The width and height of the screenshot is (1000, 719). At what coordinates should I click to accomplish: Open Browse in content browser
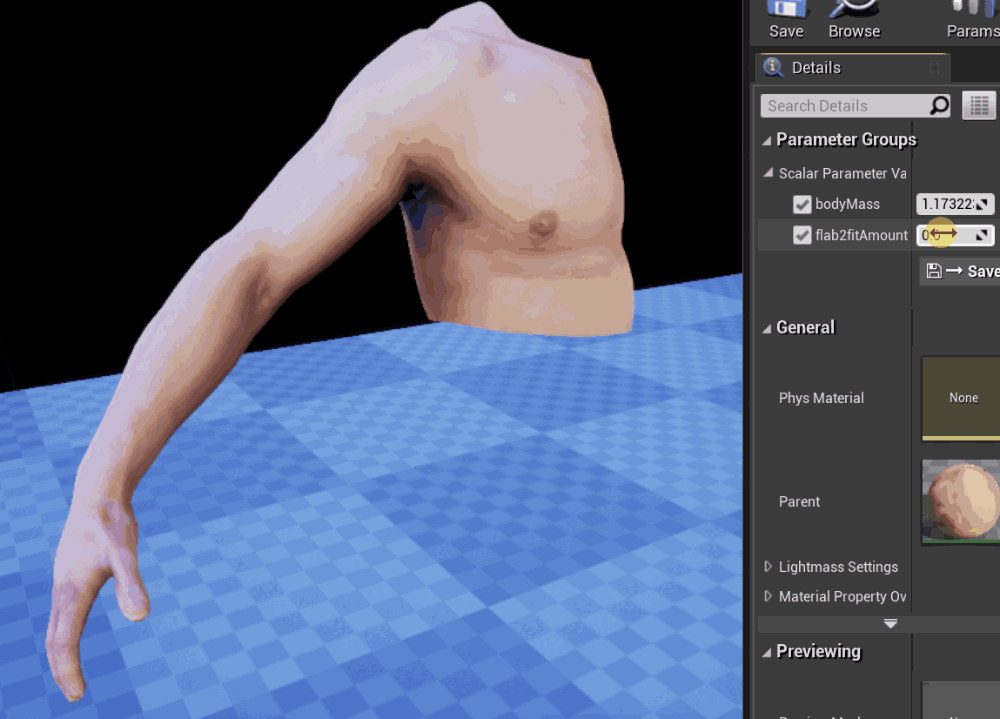point(854,20)
